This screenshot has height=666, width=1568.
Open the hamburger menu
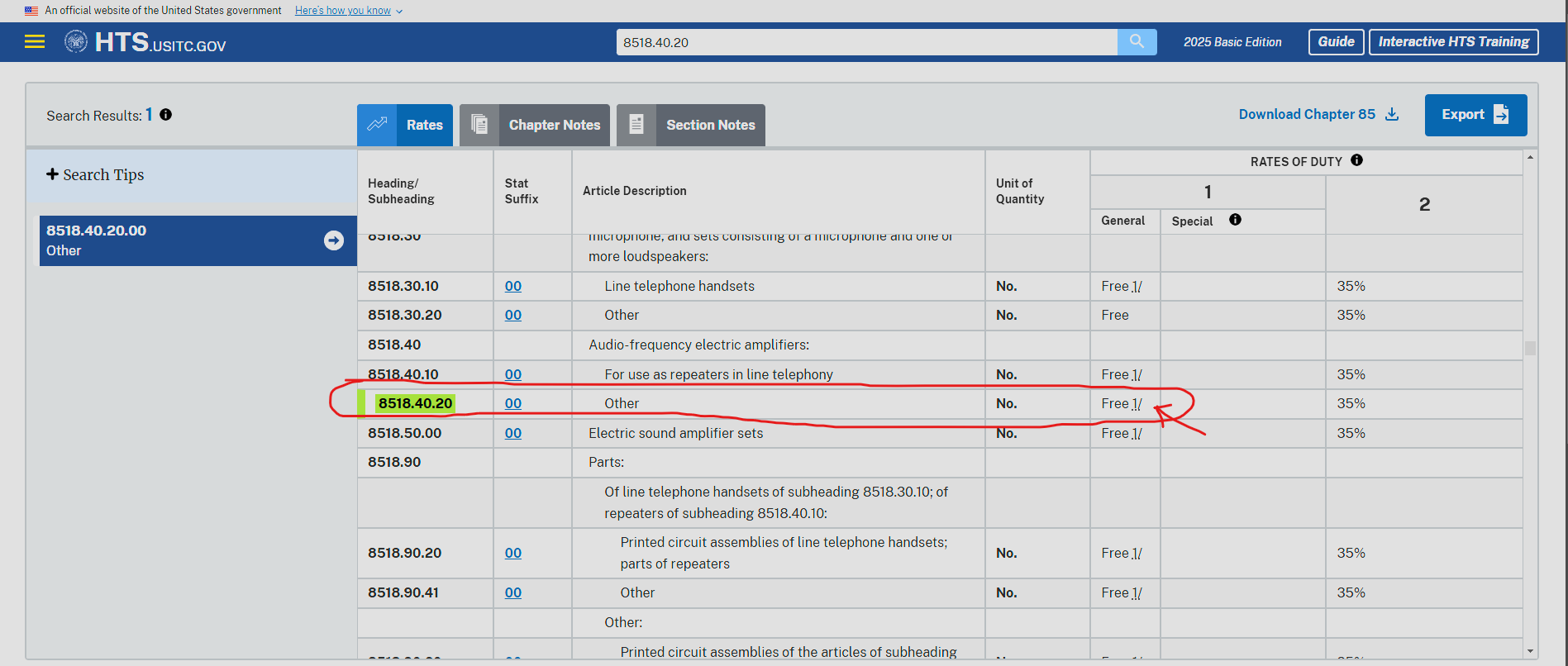(x=35, y=42)
